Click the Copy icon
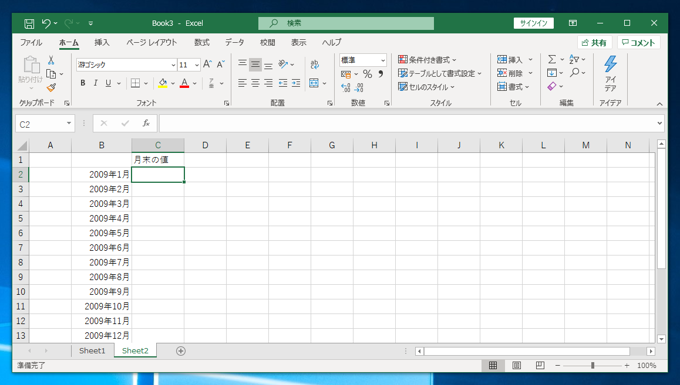680x385 pixels. 51,74
